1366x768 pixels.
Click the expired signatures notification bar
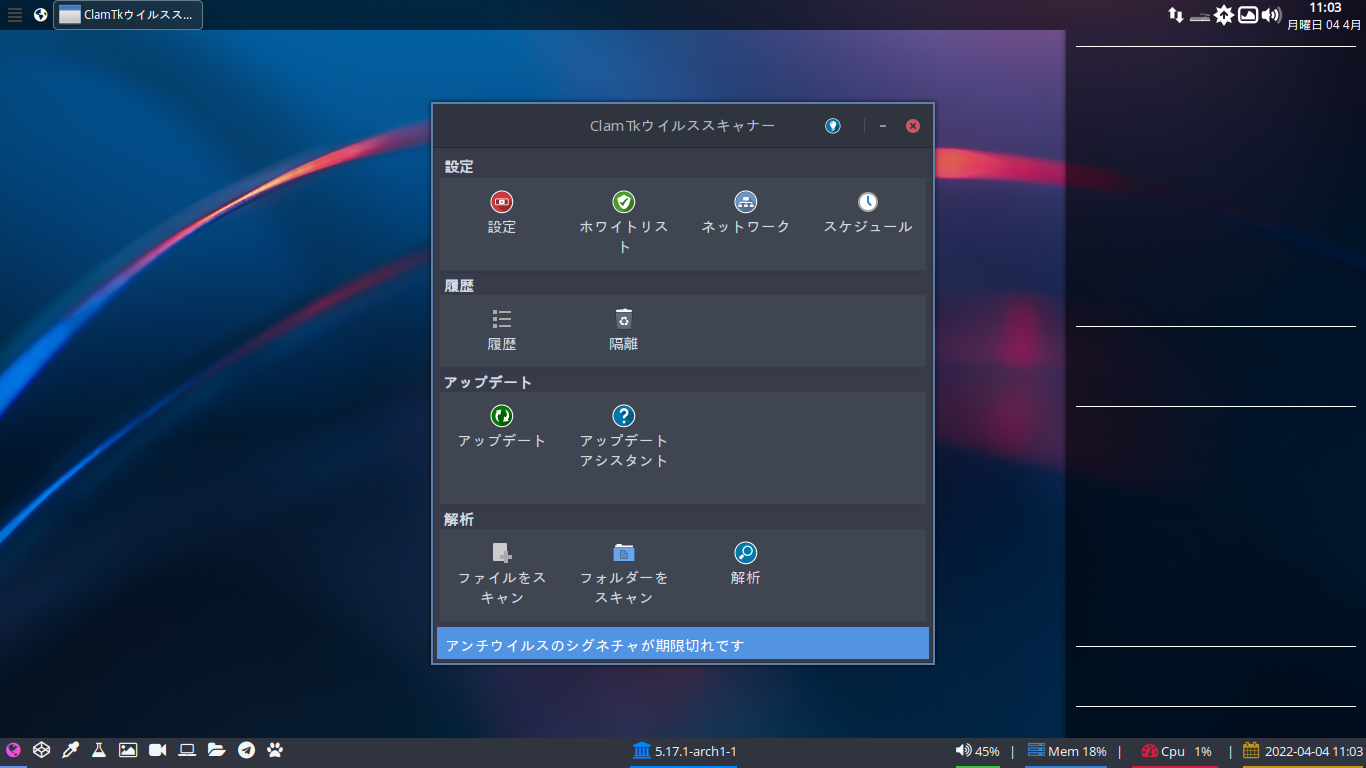click(x=683, y=644)
